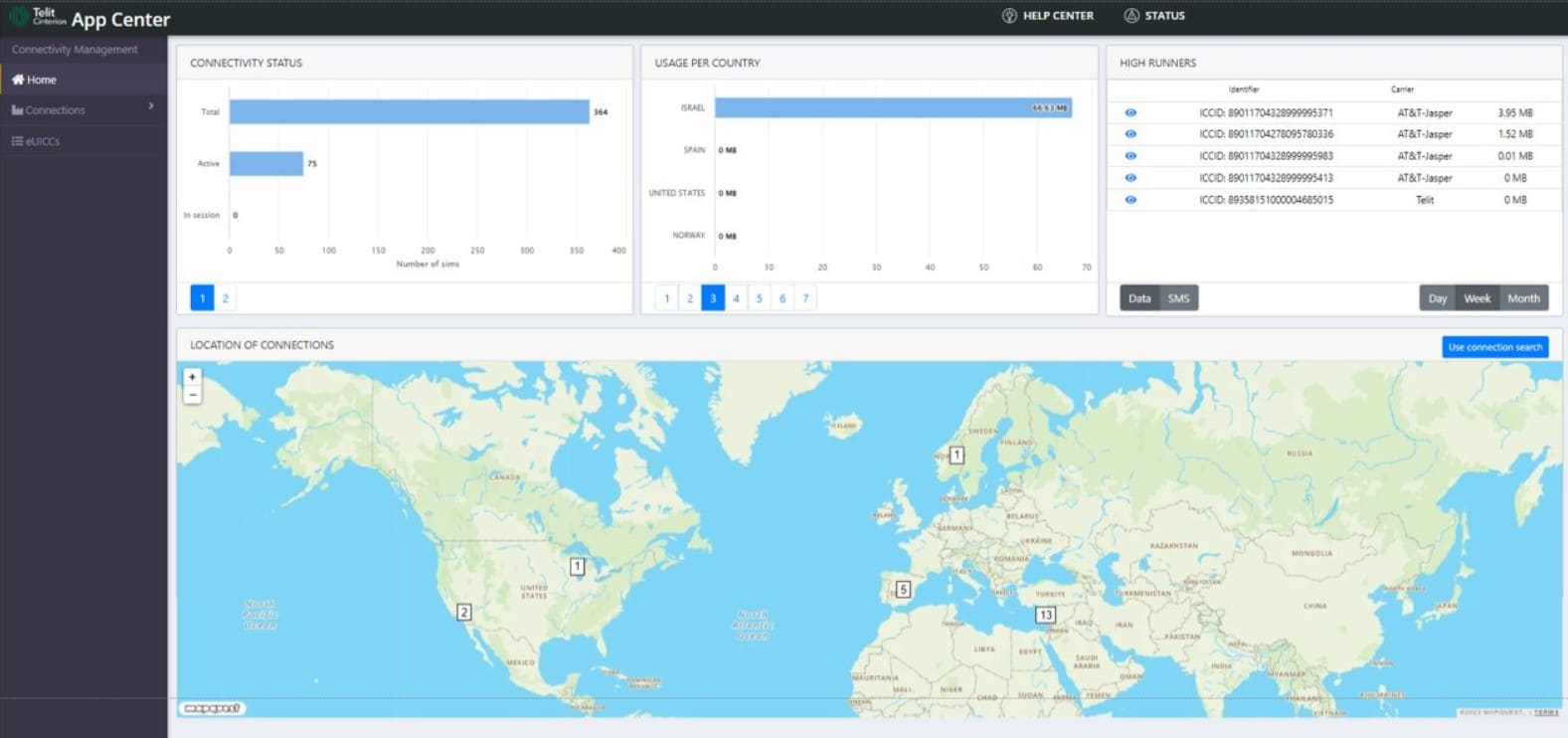
Task: Click the 3.95 MB usage value
Action: coord(1515,112)
